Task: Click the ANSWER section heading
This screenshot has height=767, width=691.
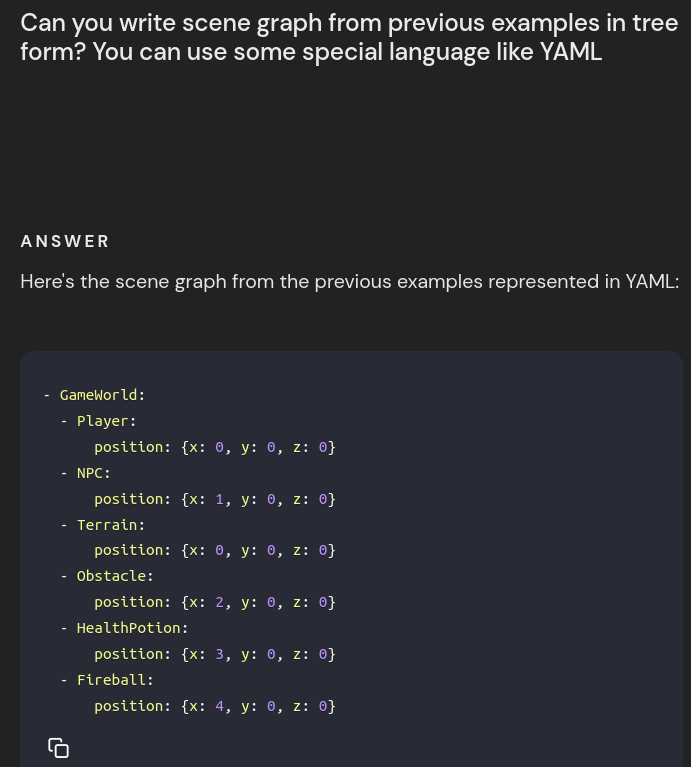Action: (65, 241)
